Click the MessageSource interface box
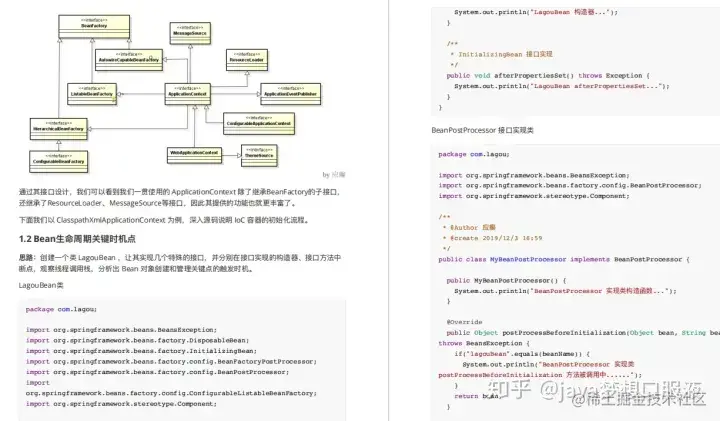 tap(190, 33)
